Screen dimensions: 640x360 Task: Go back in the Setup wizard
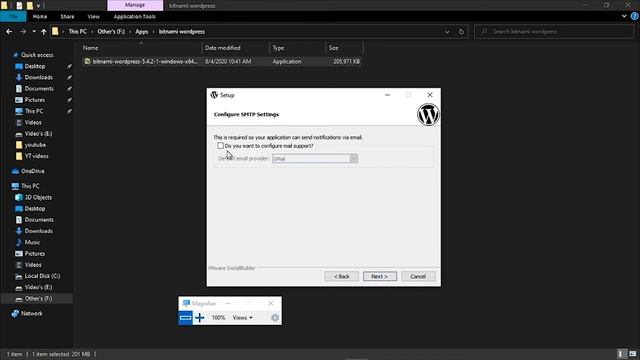342,276
